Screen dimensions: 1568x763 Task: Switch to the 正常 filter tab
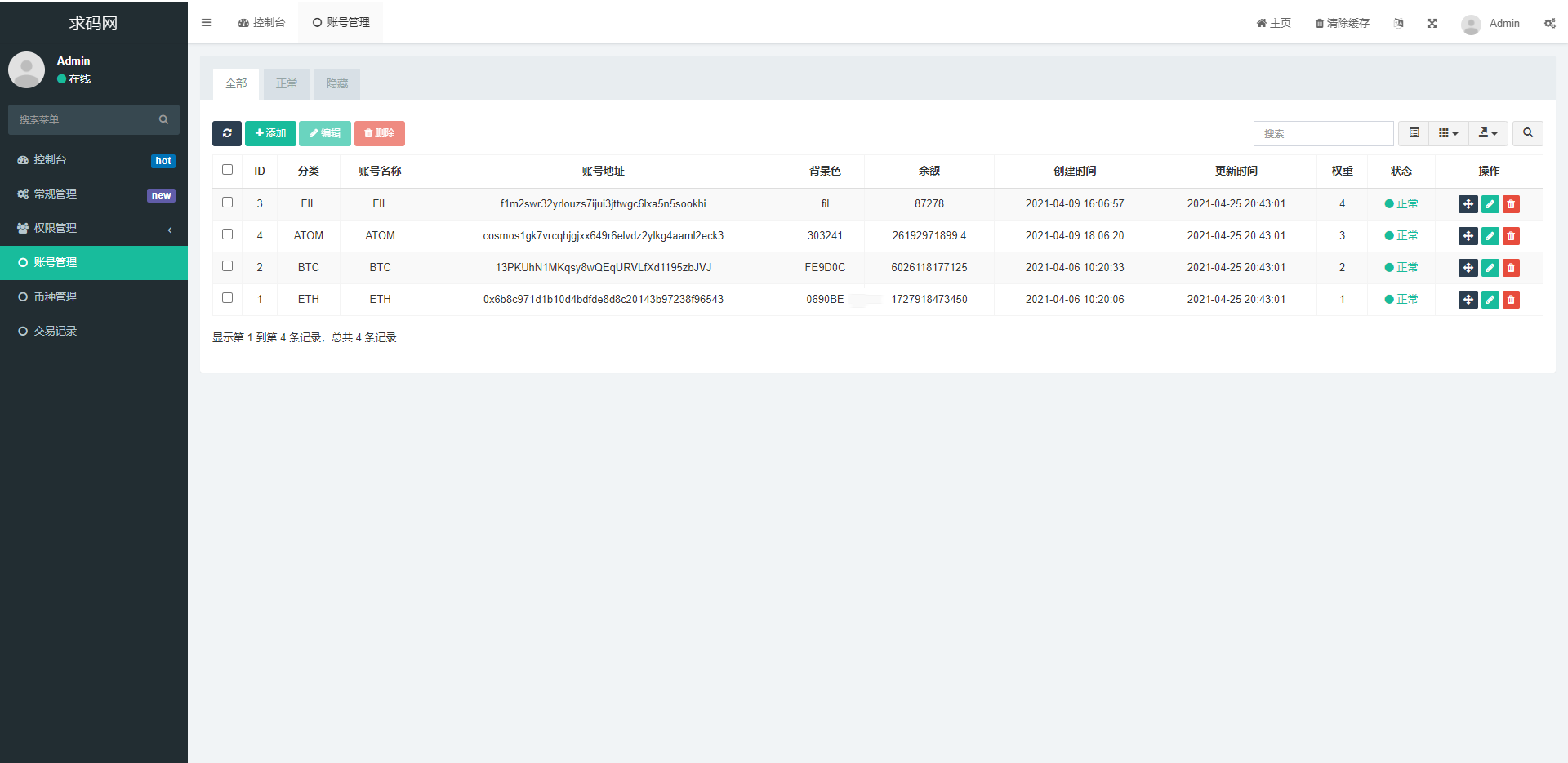coord(287,84)
